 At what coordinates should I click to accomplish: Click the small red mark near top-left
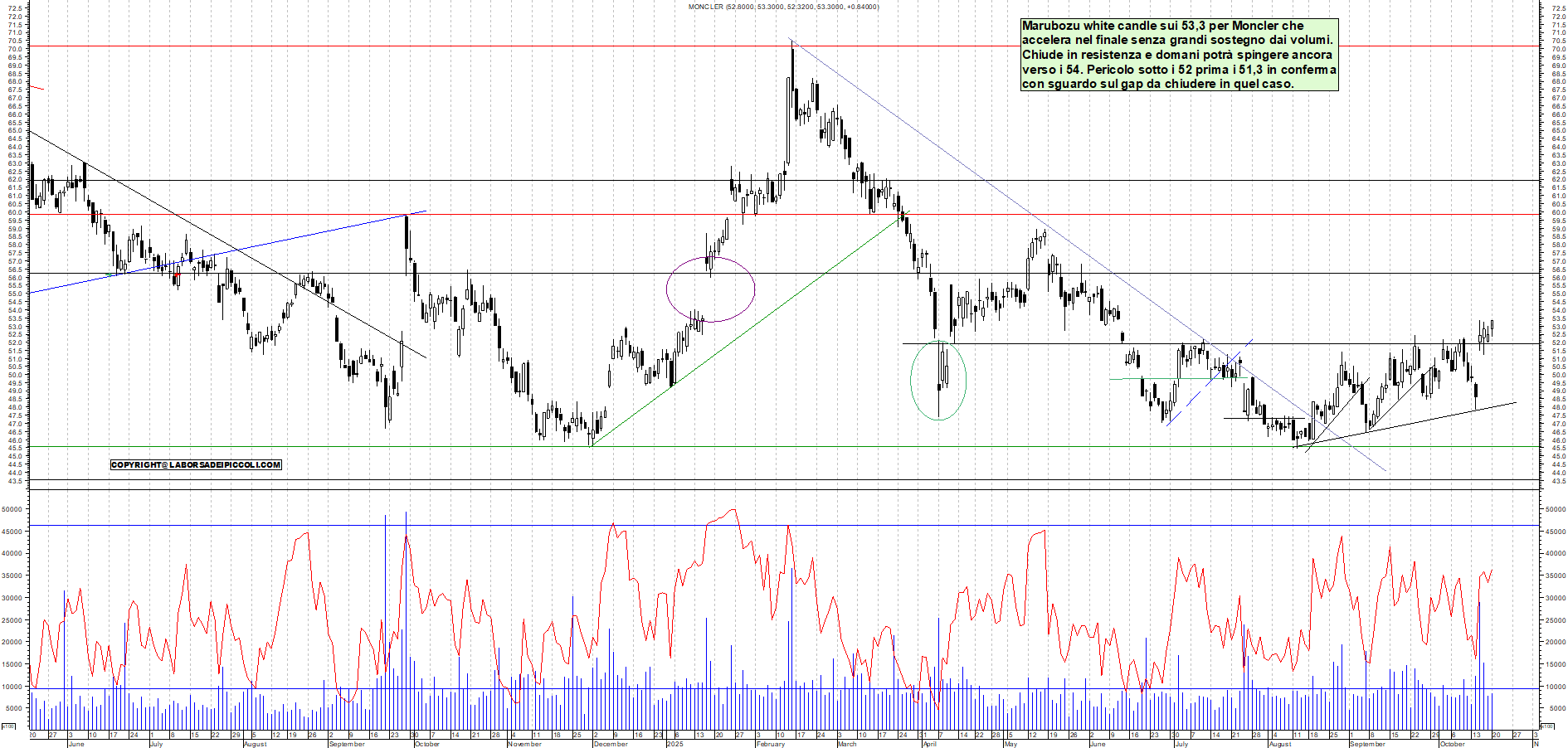click(x=36, y=88)
